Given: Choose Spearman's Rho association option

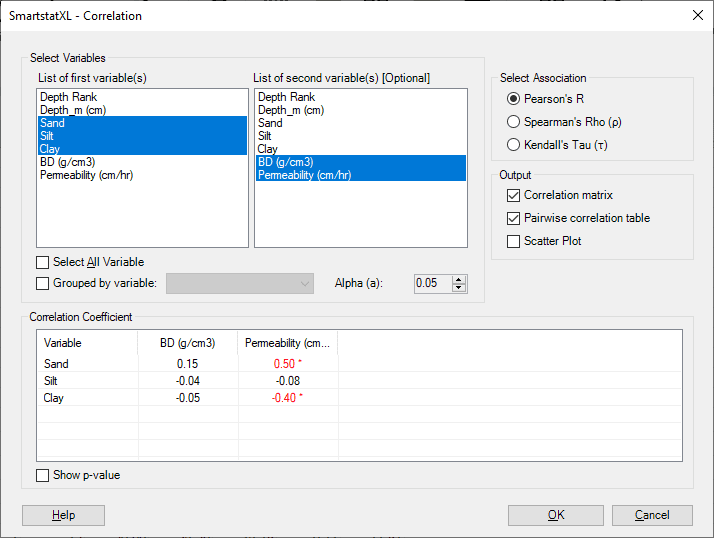Looking at the screenshot, I should pyautogui.click(x=514, y=121).
